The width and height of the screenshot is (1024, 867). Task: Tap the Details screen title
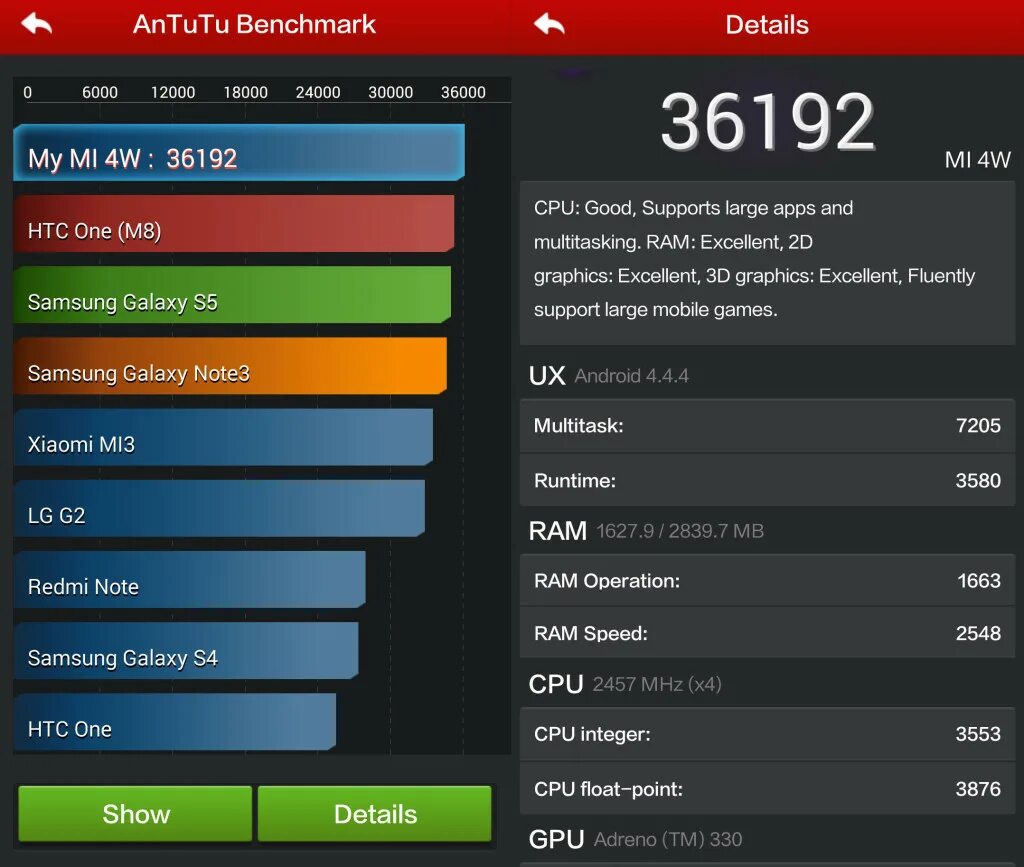[767, 25]
